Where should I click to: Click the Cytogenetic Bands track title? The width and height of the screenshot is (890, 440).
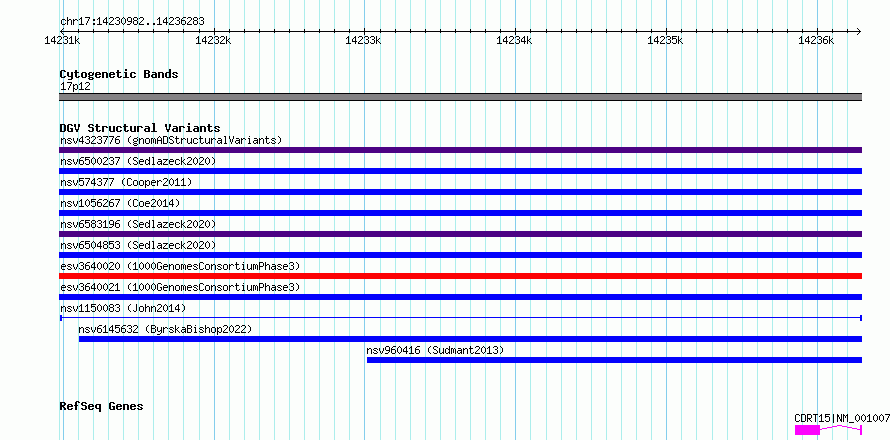[x=119, y=74]
